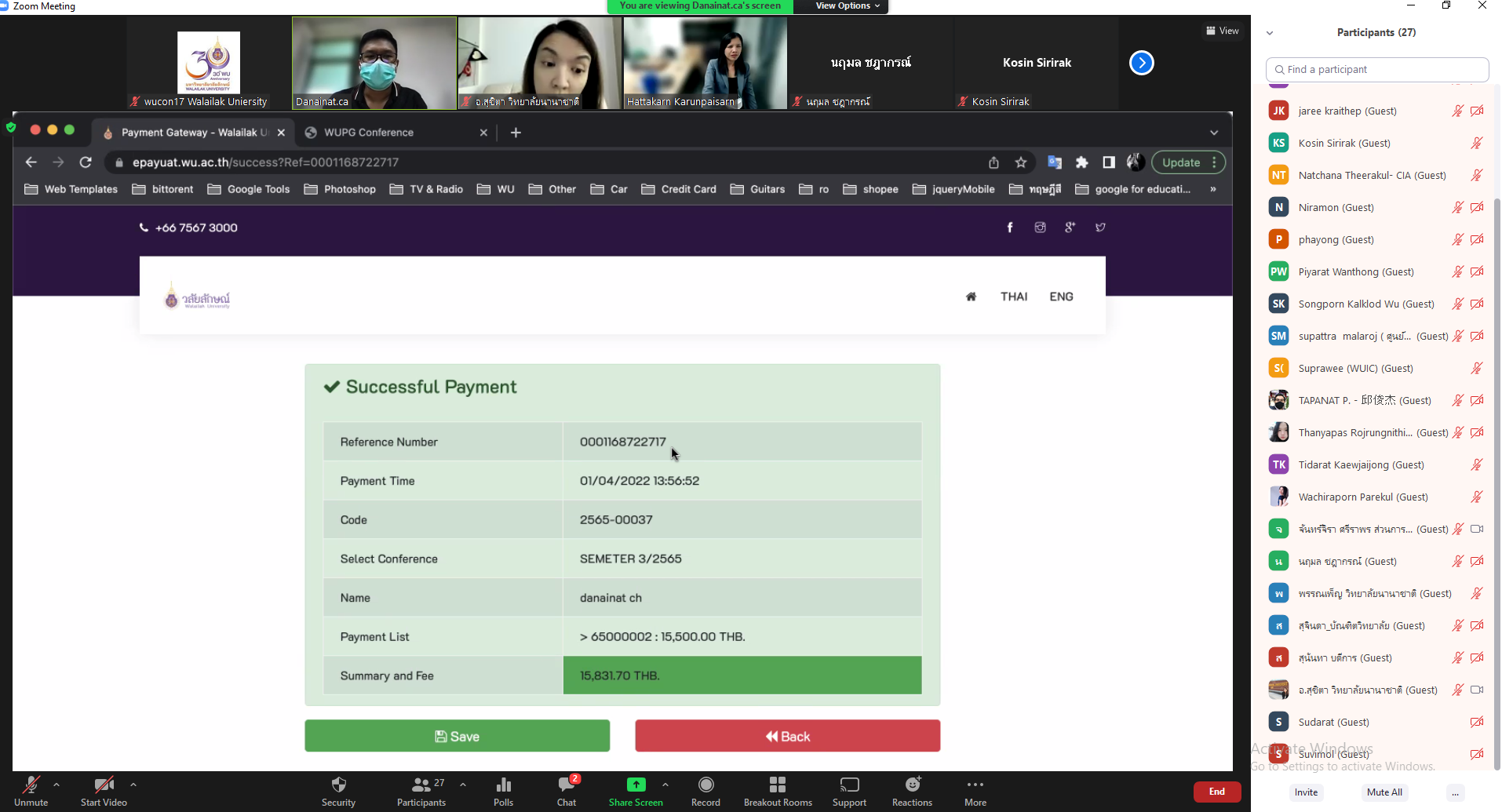Toggle Unmute microphone

tap(31, 785)
